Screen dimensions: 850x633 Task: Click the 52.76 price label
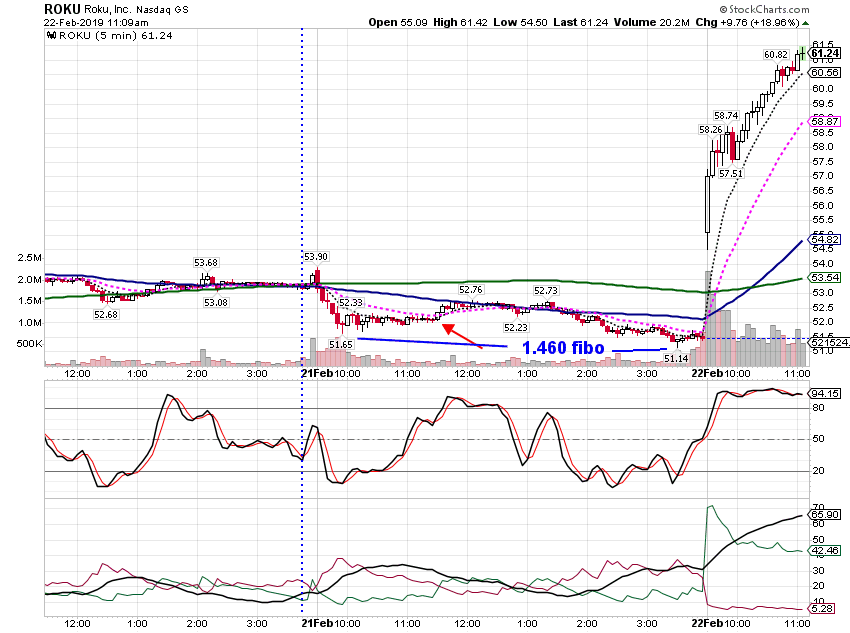(x=471, y=290)
